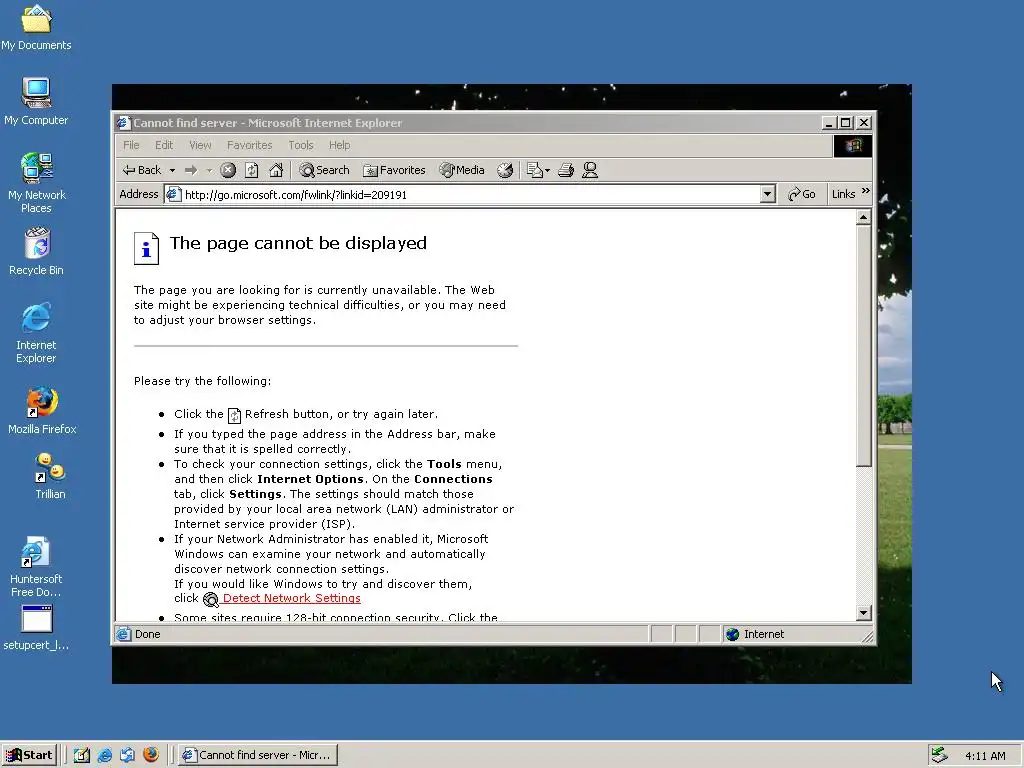This screenshot has width=1024, height=768.
Task: Click the scrollbar down arrow
Action: click(x=863, y=613)
